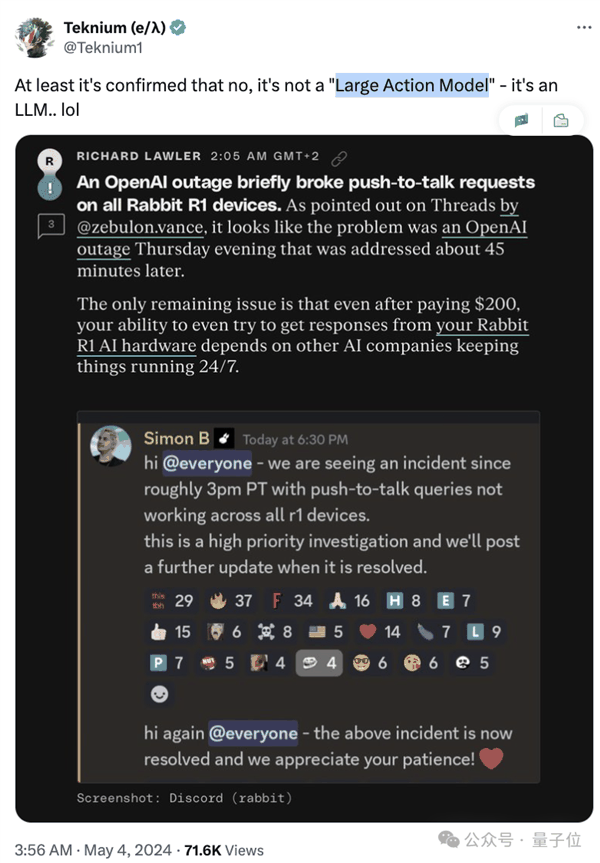Open the @Teknium1 handle link
Viewport: 600px width, 863px height.
[x=103, y=48]
